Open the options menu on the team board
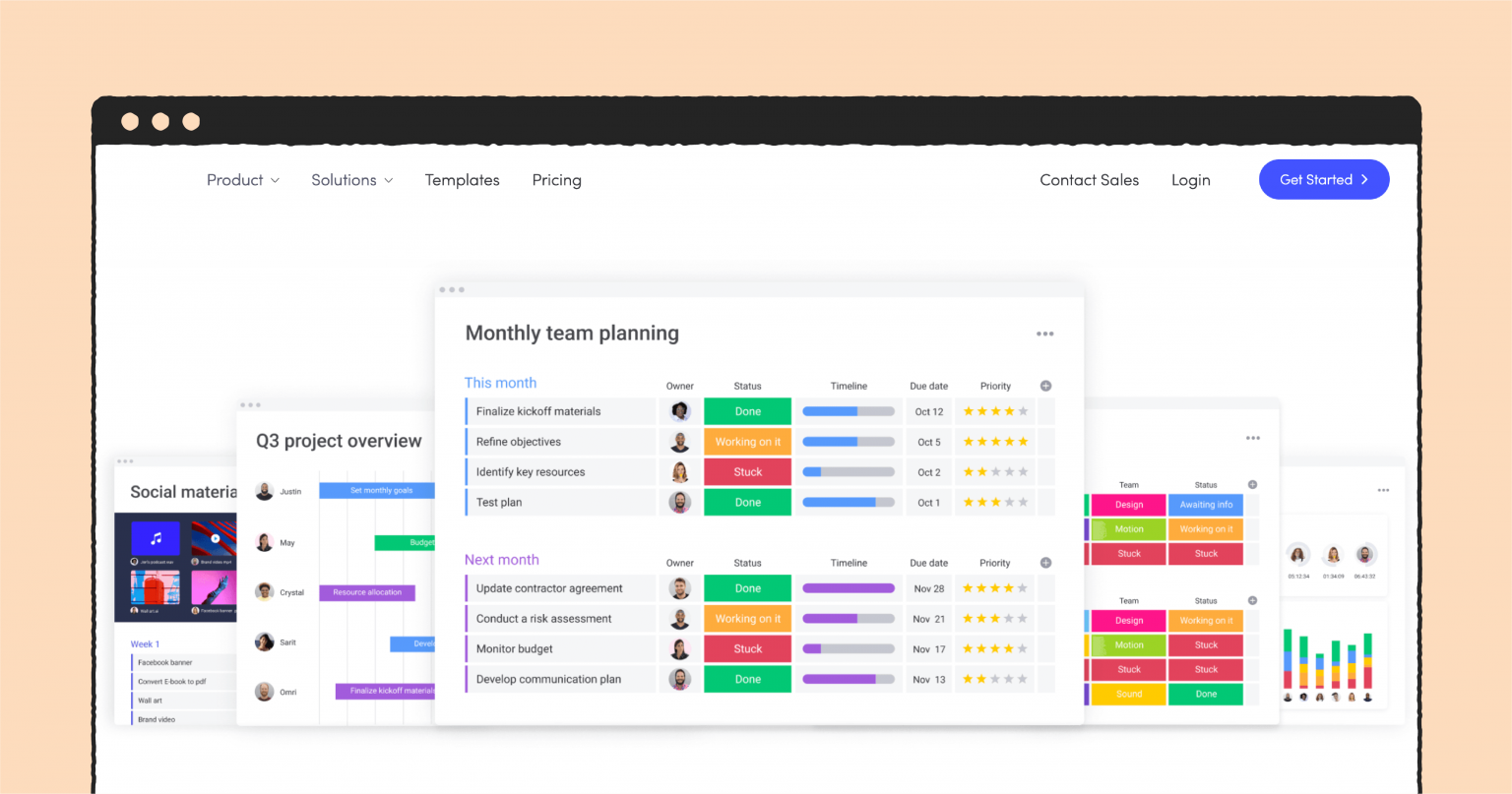 click(1253, 438)
